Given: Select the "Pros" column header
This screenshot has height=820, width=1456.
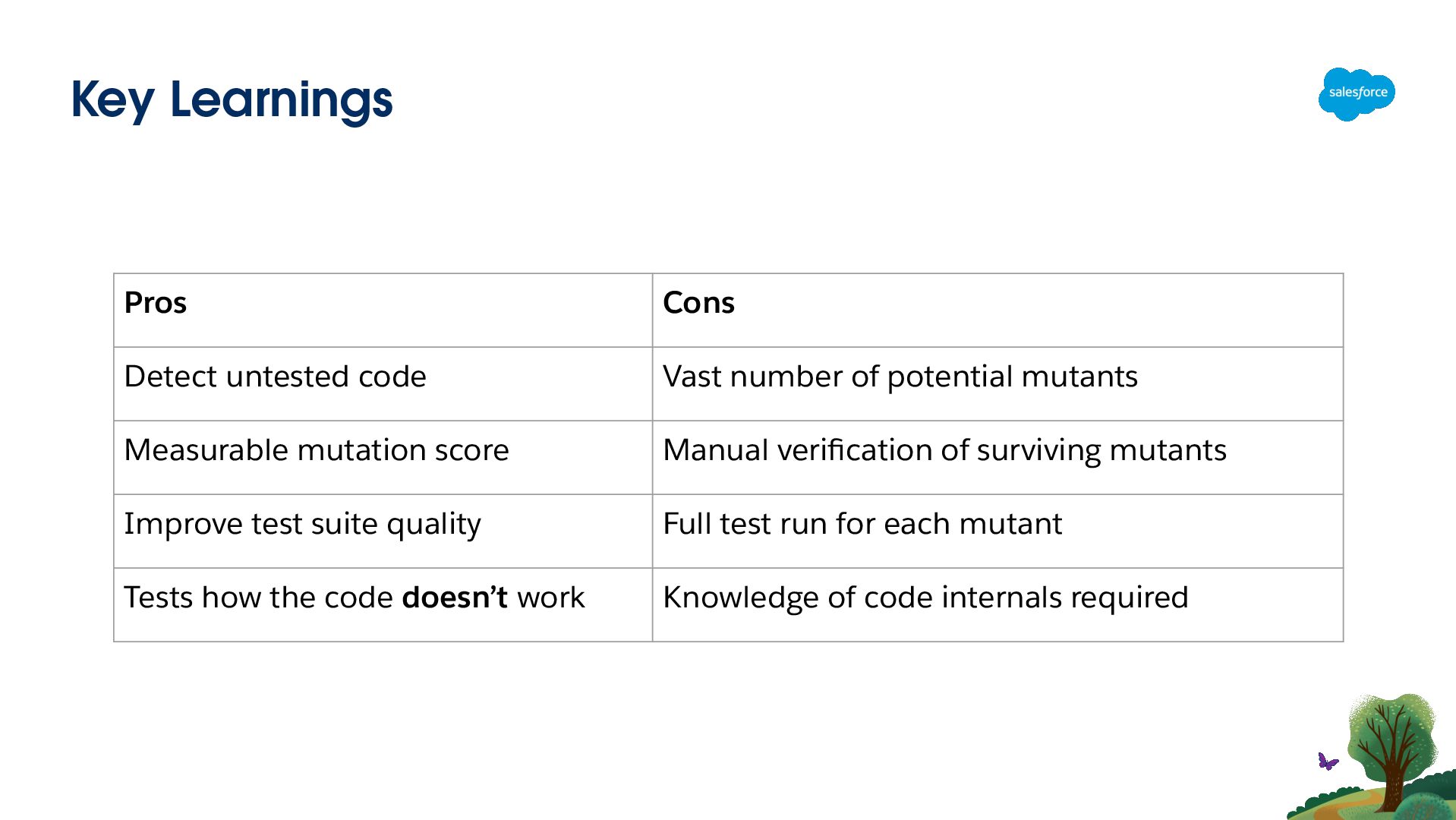Looking at the screenshot, I should click(156, 303).
